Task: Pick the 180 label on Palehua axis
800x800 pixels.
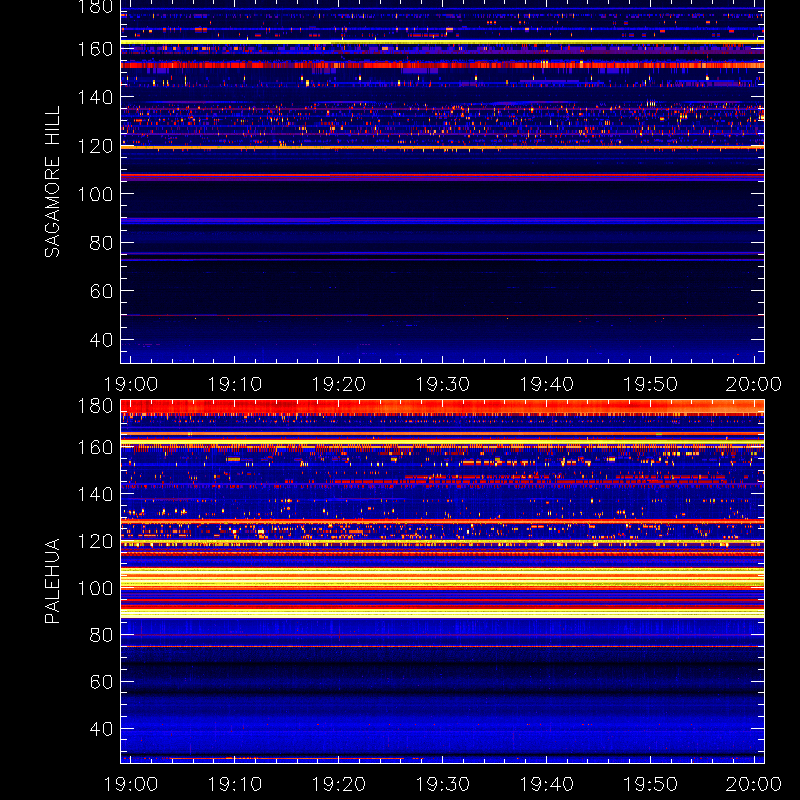Action: [x=95, y=406]
